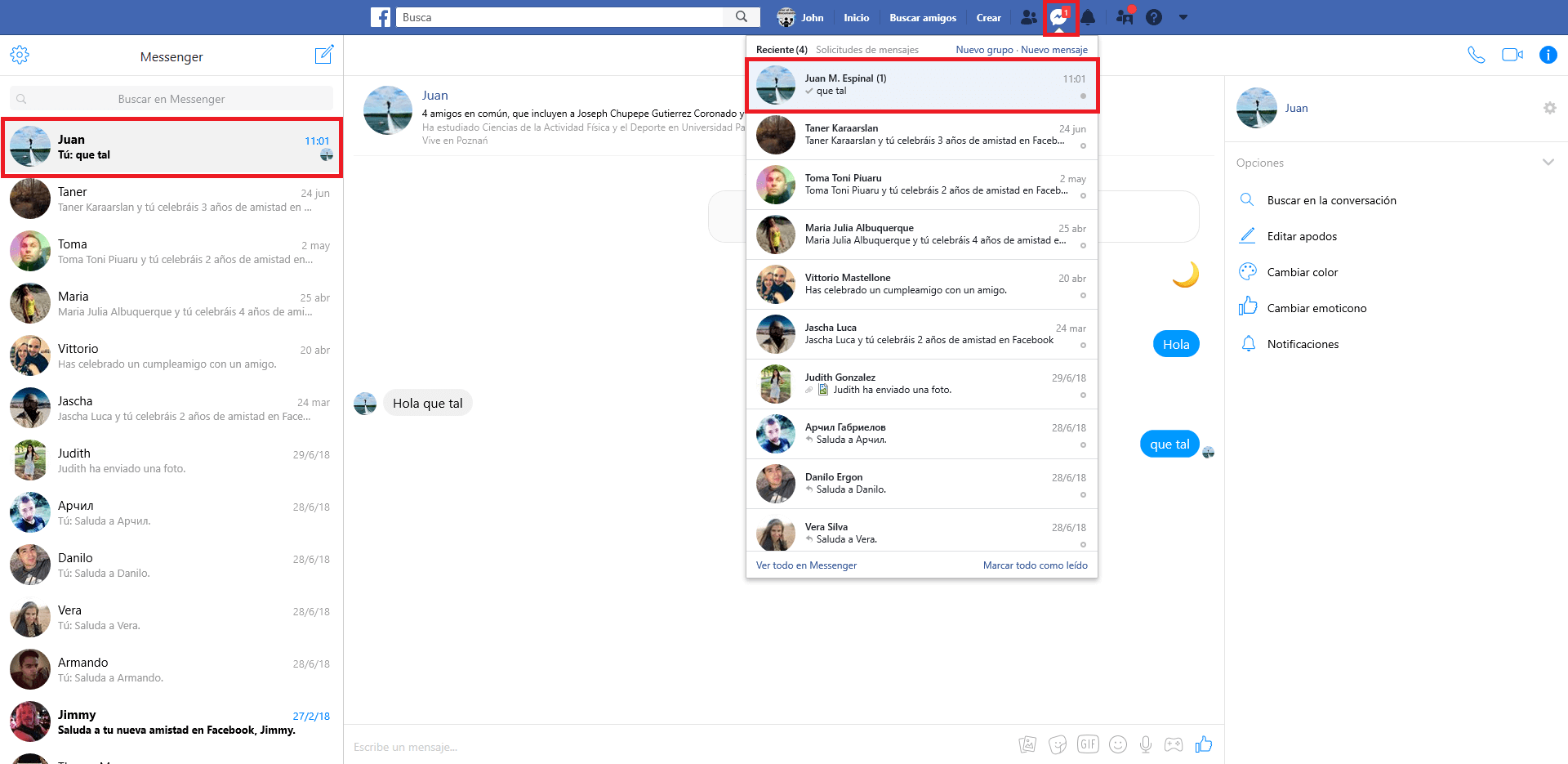Open Juan chat in left list

(171, 147)
